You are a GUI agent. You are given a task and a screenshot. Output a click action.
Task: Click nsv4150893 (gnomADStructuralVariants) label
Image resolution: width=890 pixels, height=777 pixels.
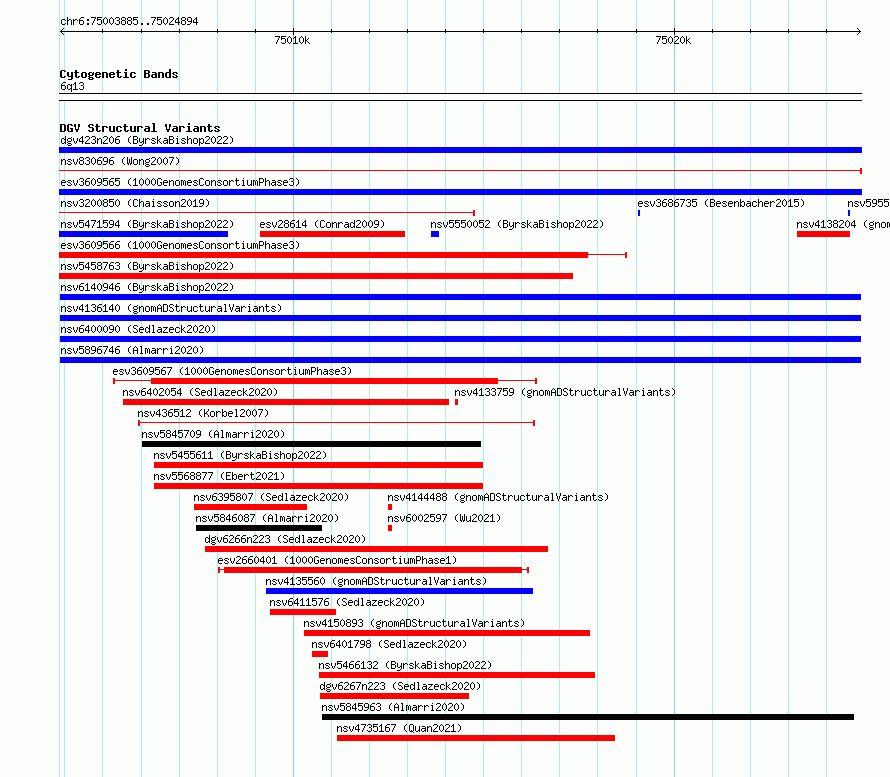pos(414,623)
